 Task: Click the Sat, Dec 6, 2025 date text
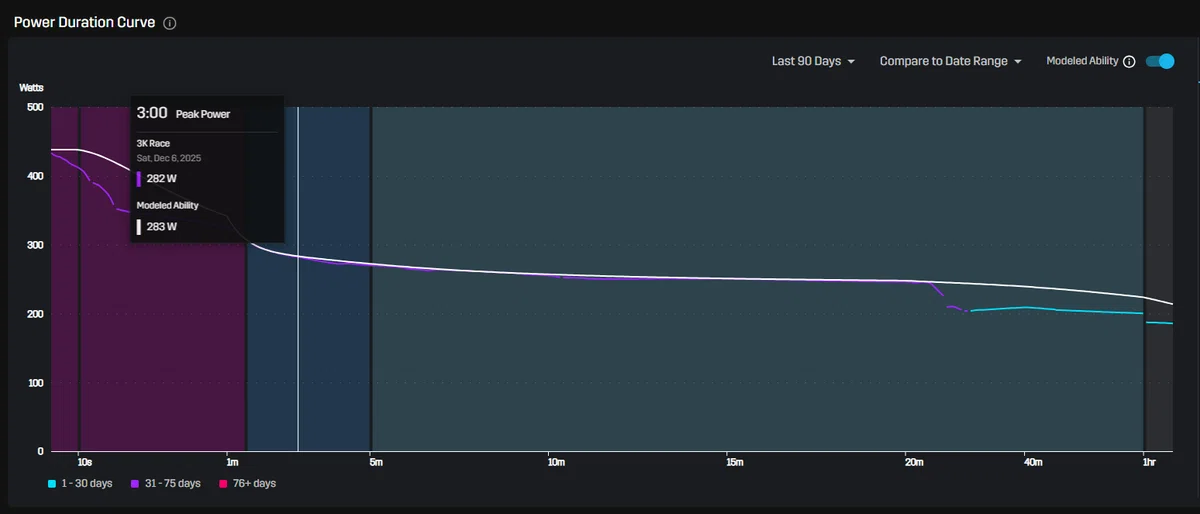pos(169,158)
